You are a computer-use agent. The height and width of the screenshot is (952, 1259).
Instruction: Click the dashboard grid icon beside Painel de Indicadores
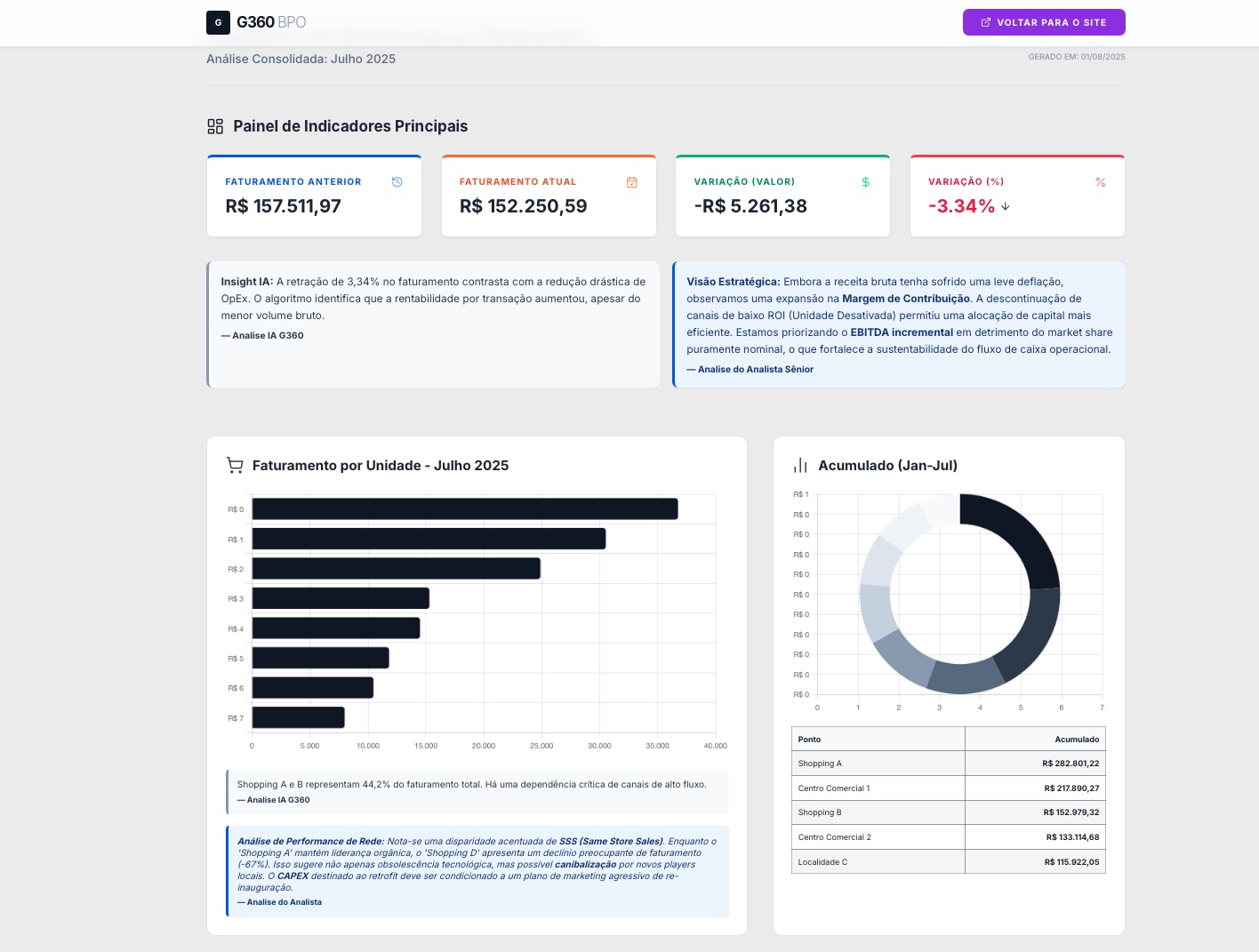point(215,126)
